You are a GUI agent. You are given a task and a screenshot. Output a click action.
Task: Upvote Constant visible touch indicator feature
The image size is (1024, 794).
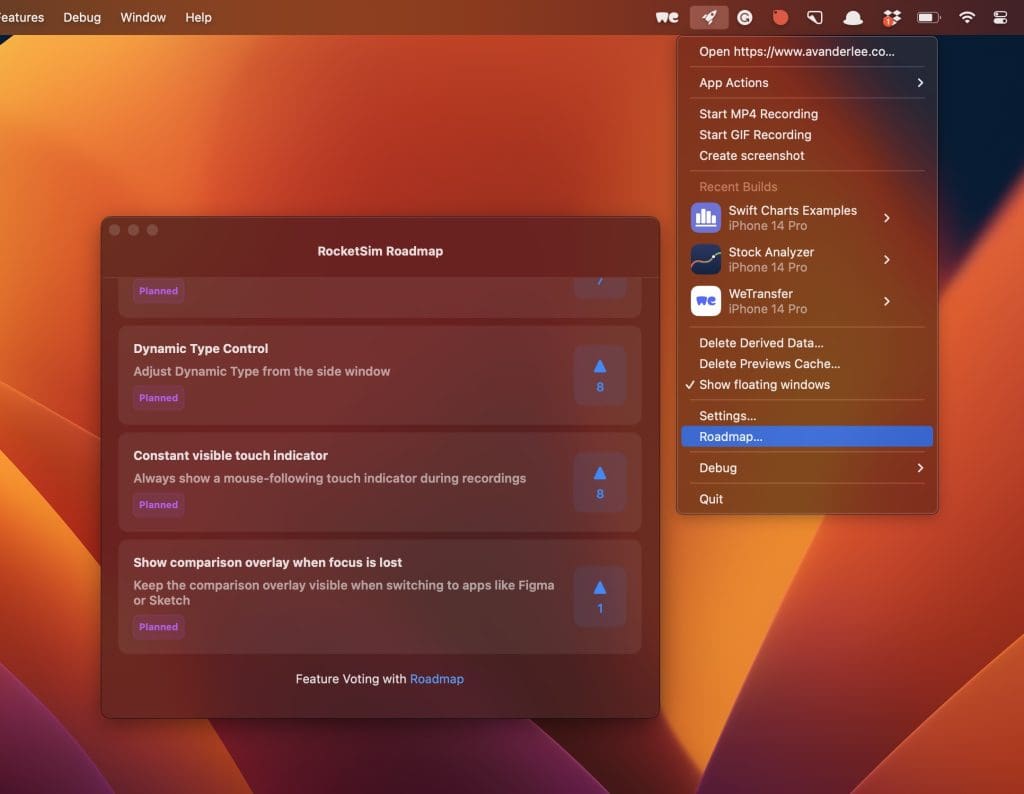[600, 483]
